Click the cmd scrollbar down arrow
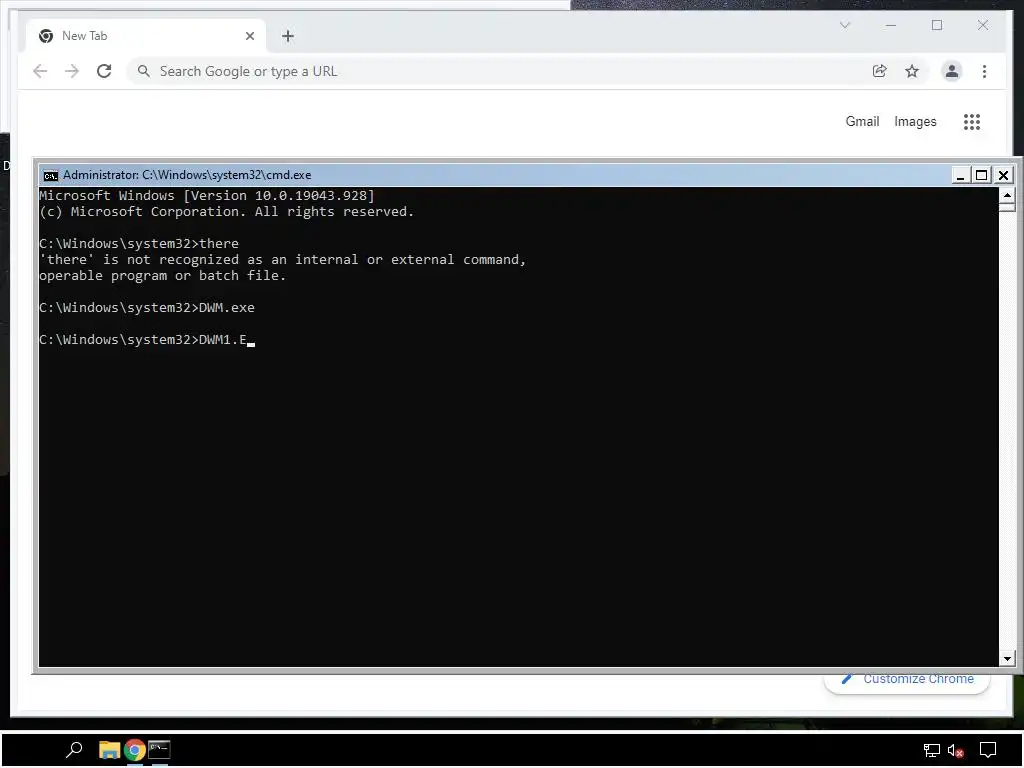Screen dimensions: 1024x768 pos(1007,659)
